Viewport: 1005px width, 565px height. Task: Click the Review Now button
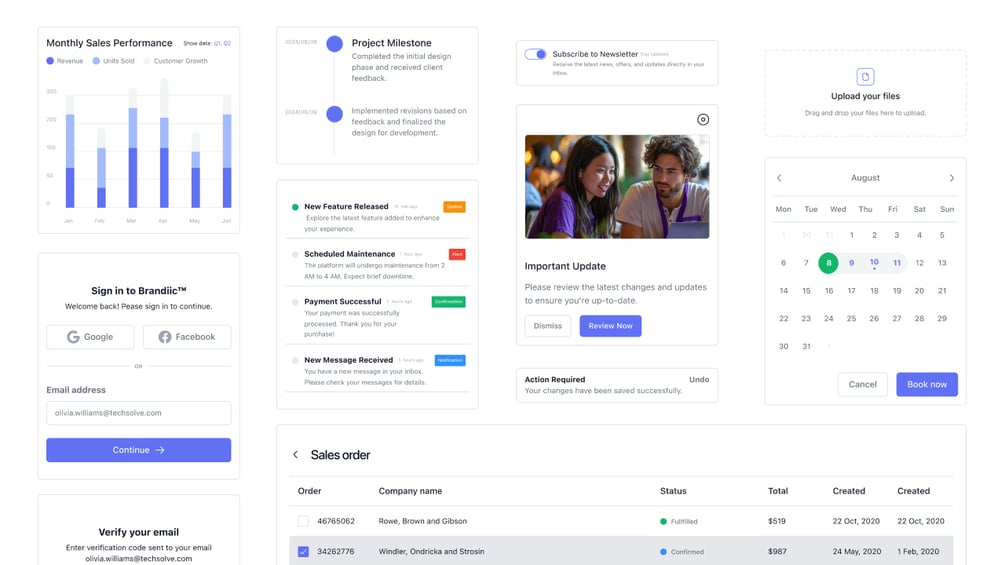click(x=610, y=326)
